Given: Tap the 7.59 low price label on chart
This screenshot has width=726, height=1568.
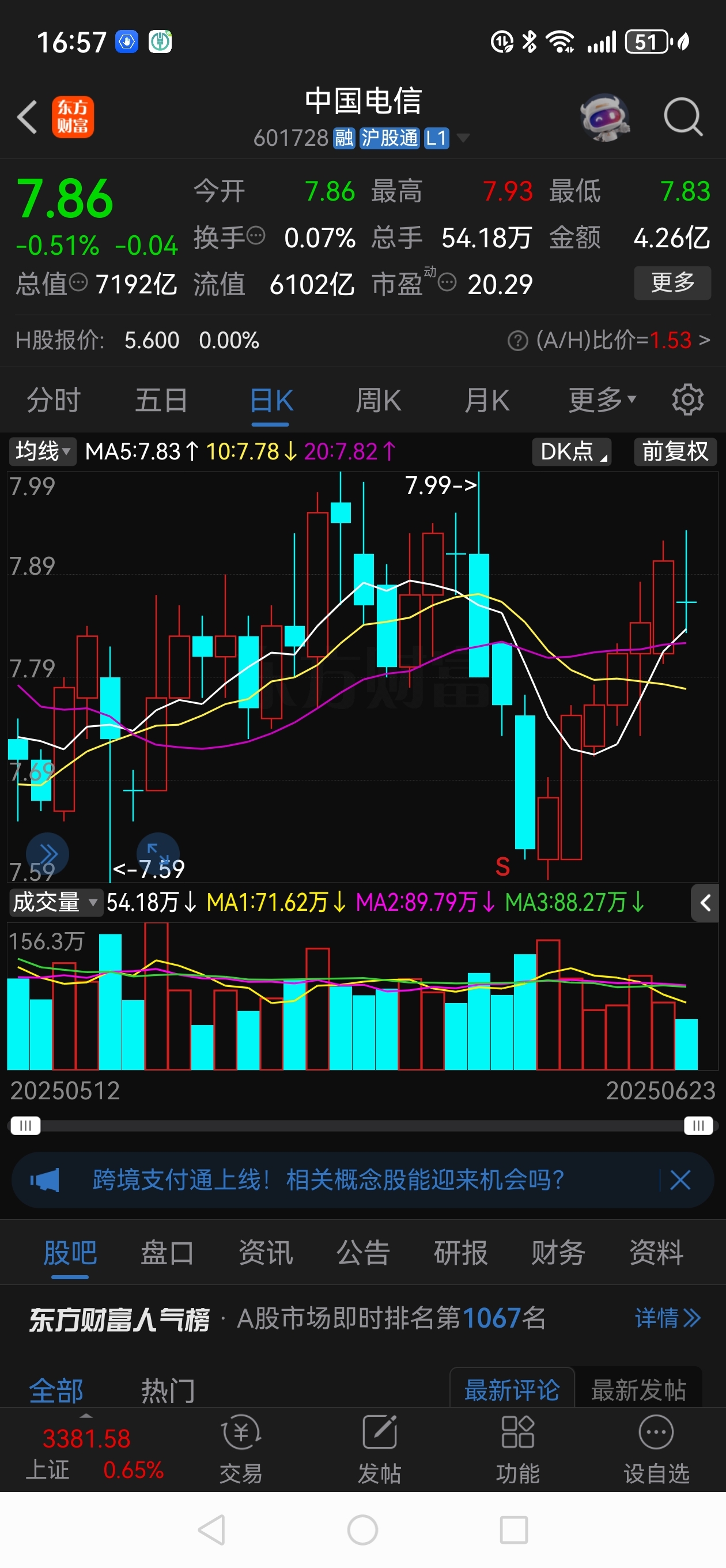Looking at the screenshot, I should (149, 869).
